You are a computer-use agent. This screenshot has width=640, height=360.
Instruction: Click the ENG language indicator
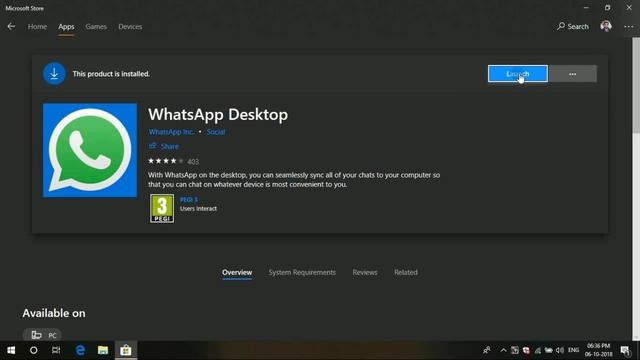coord(573,350)
